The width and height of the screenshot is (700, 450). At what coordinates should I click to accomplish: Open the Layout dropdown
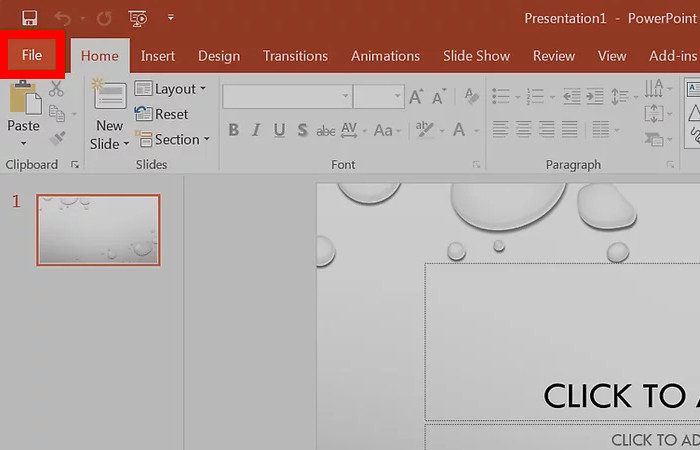[x=170, y=89]
